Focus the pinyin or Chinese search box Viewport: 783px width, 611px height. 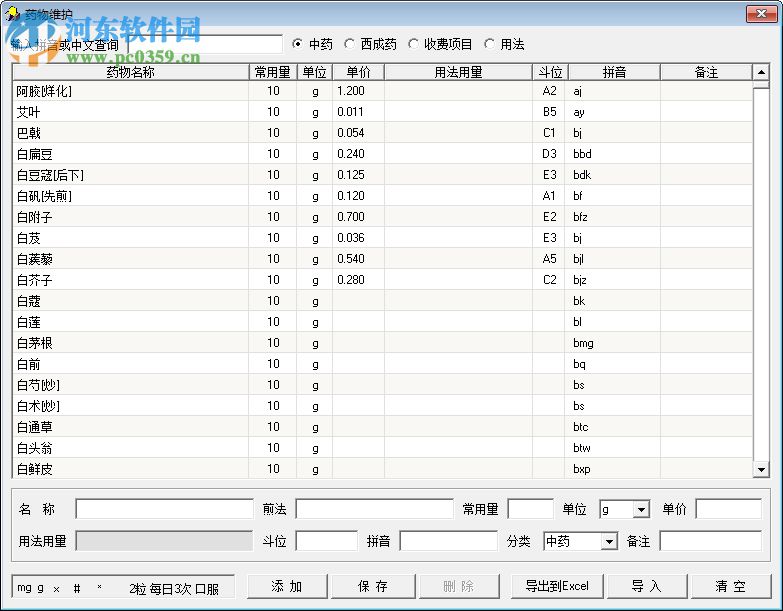click(x=205, y=44)
